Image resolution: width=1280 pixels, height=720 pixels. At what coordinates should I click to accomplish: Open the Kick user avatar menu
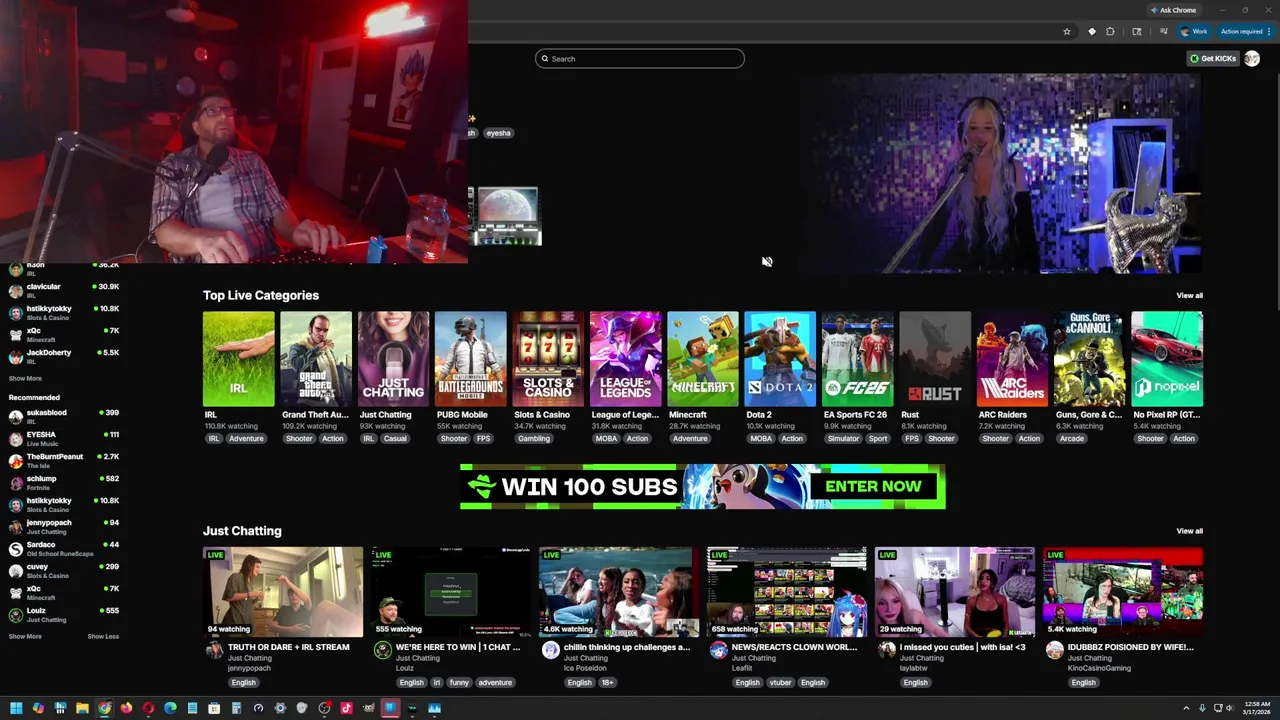click(x=1251, y=58)
